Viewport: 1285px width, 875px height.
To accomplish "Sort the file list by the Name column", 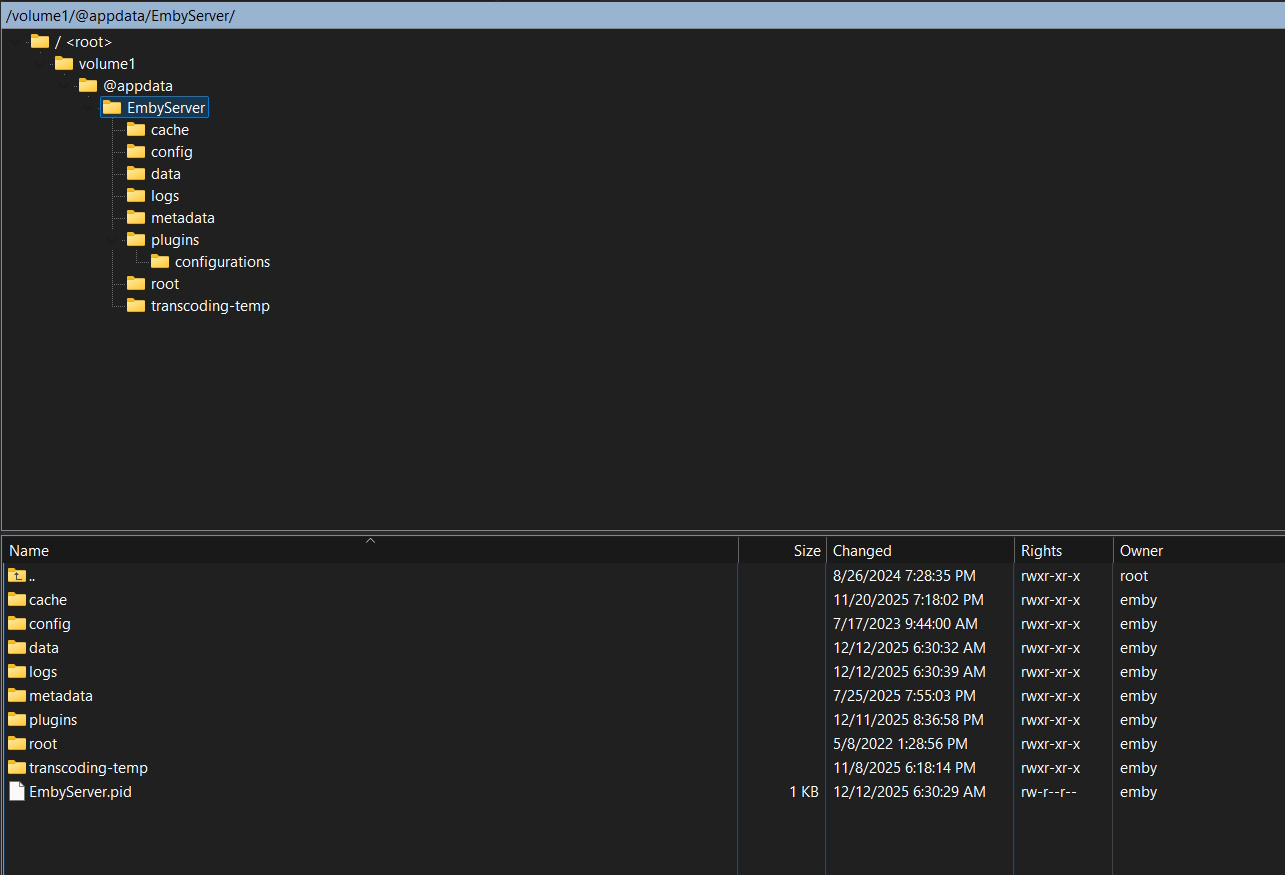I will click(x=370, y=550).
